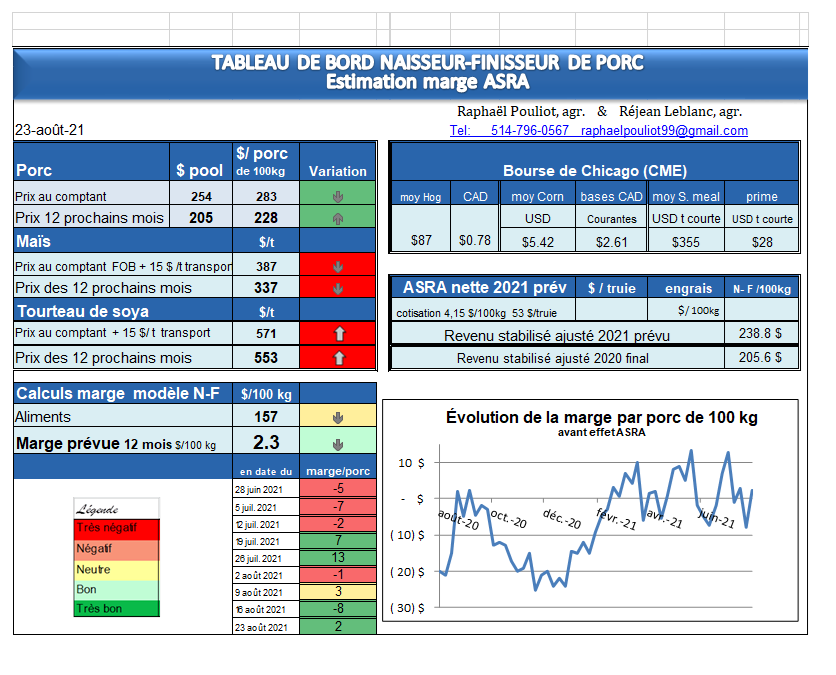Select the yellow Neutre legend swatch

tap(116, 569)
